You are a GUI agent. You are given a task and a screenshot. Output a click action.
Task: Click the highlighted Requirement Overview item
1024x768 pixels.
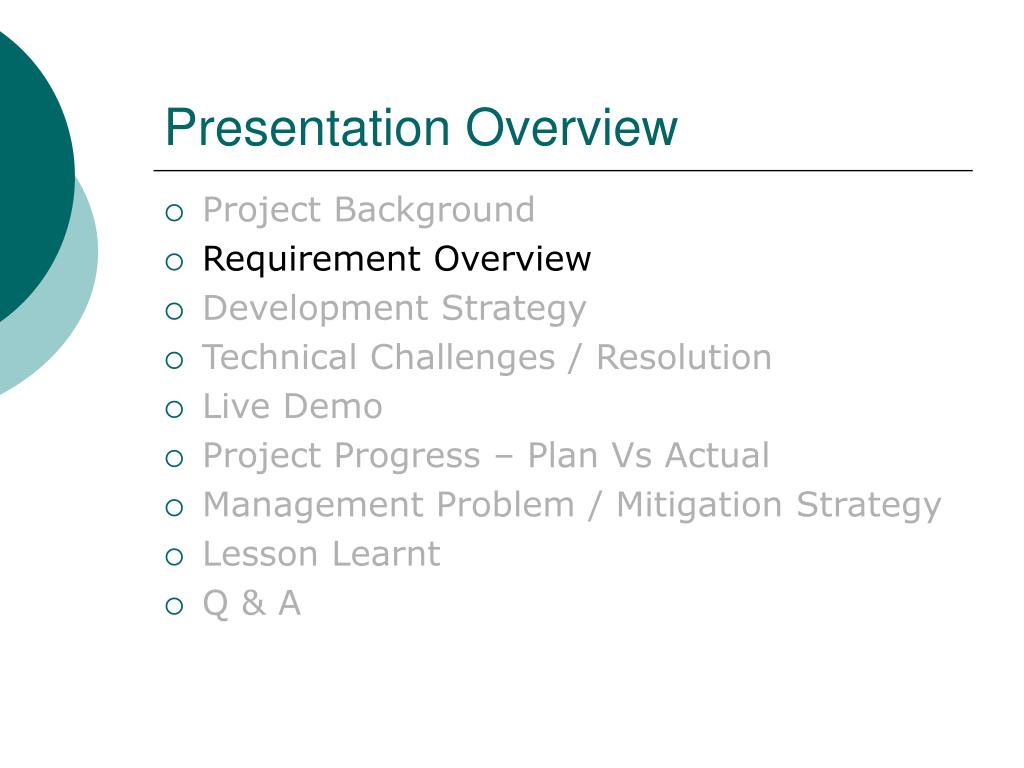pyautogui.click(x=396, y=259)
